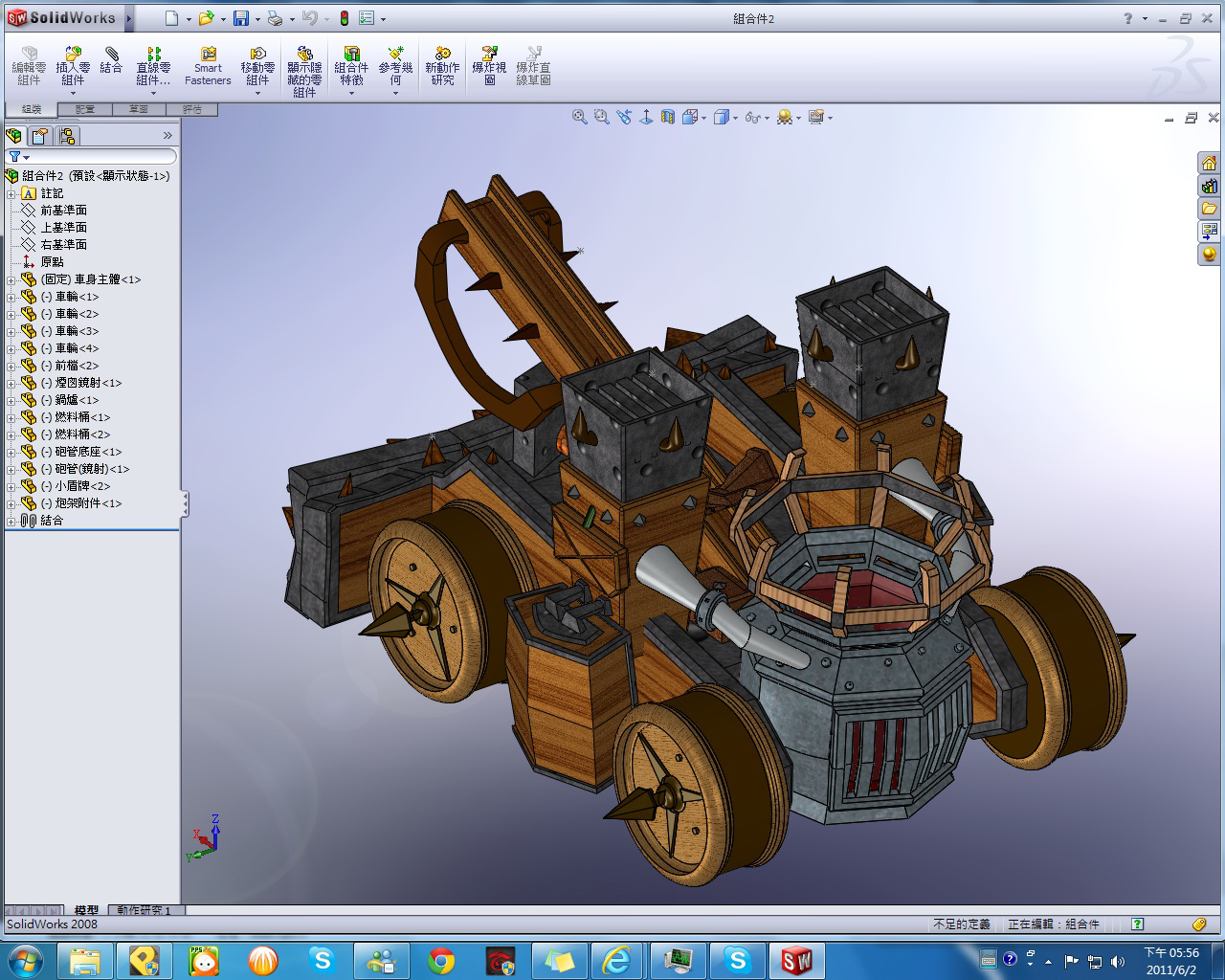This screenshot has height=980, width=1225.
Task: Click Zoom to Fit magnifier icon
Action: click(579, 117)
